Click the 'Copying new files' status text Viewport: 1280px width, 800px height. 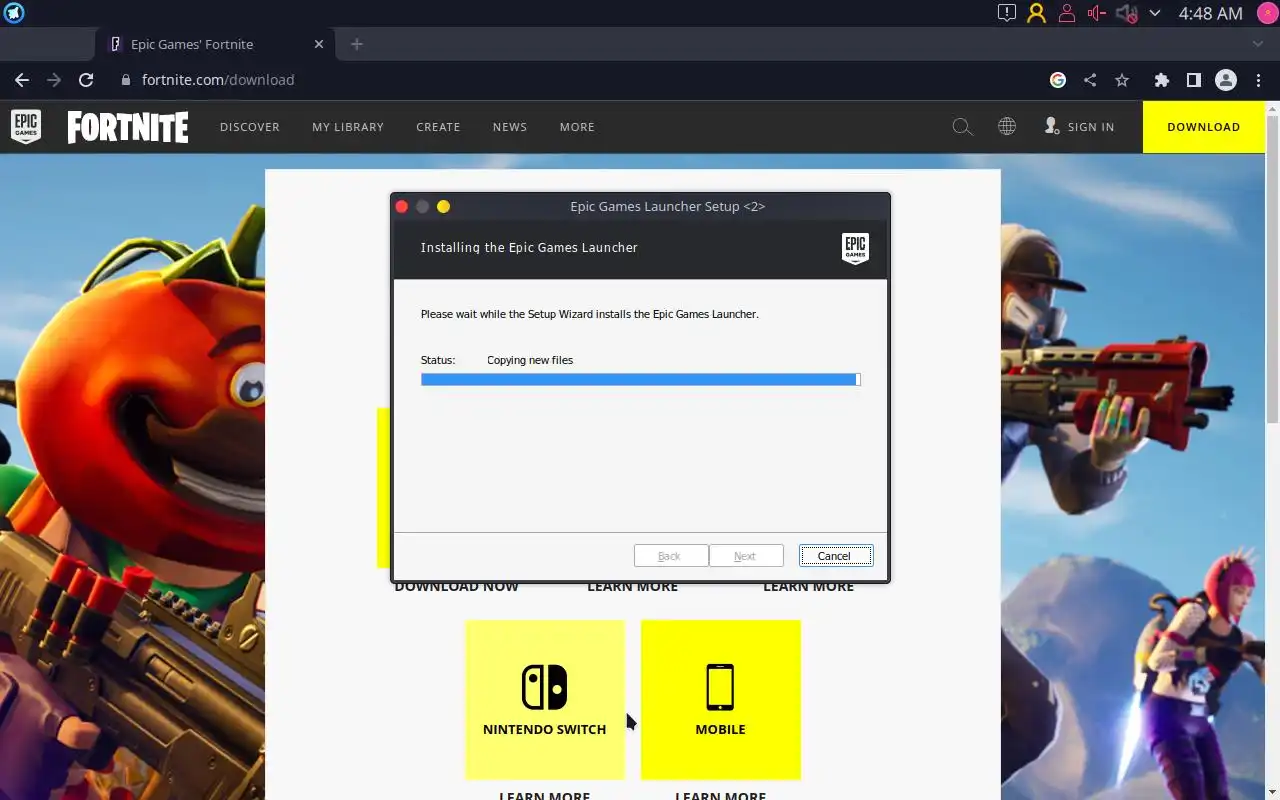530,360
